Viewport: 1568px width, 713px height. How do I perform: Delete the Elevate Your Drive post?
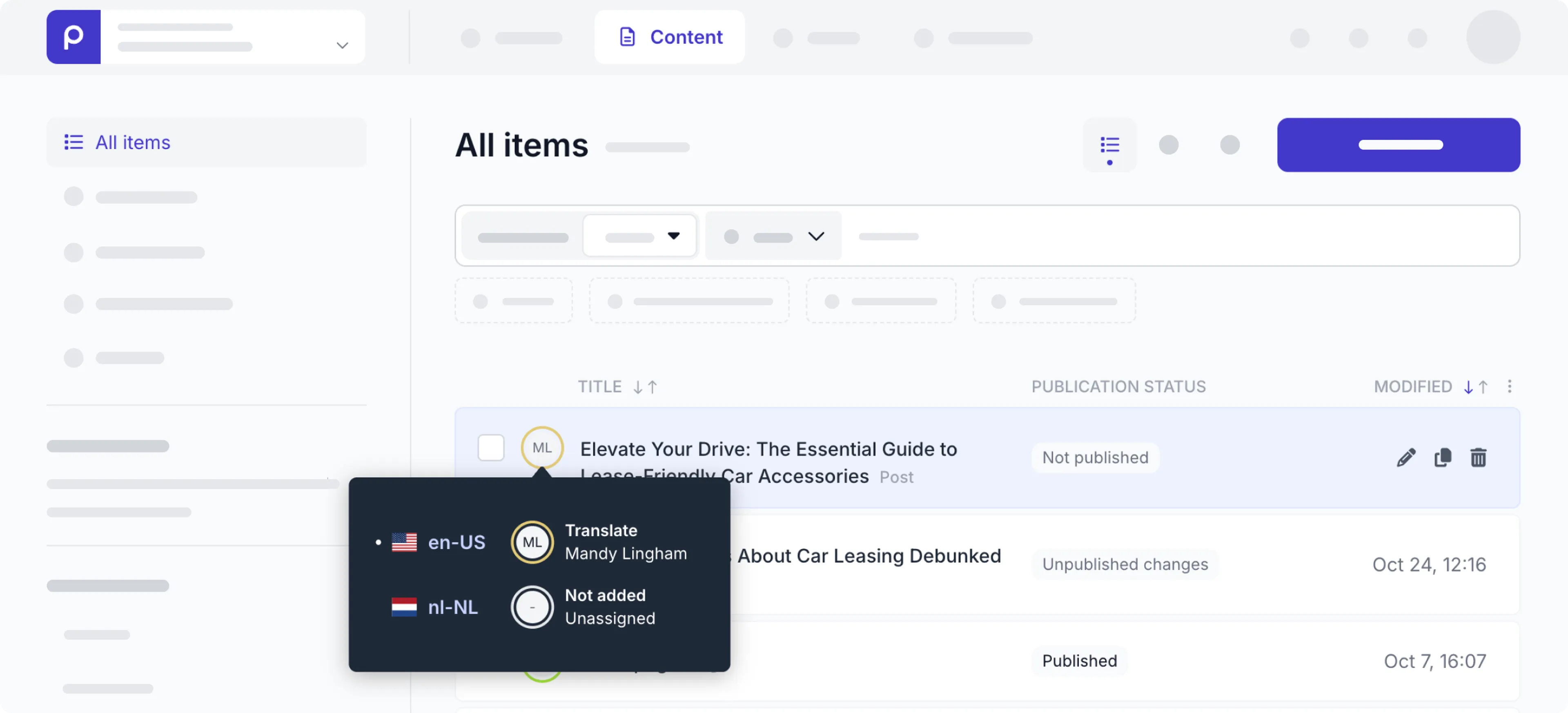1478,457
